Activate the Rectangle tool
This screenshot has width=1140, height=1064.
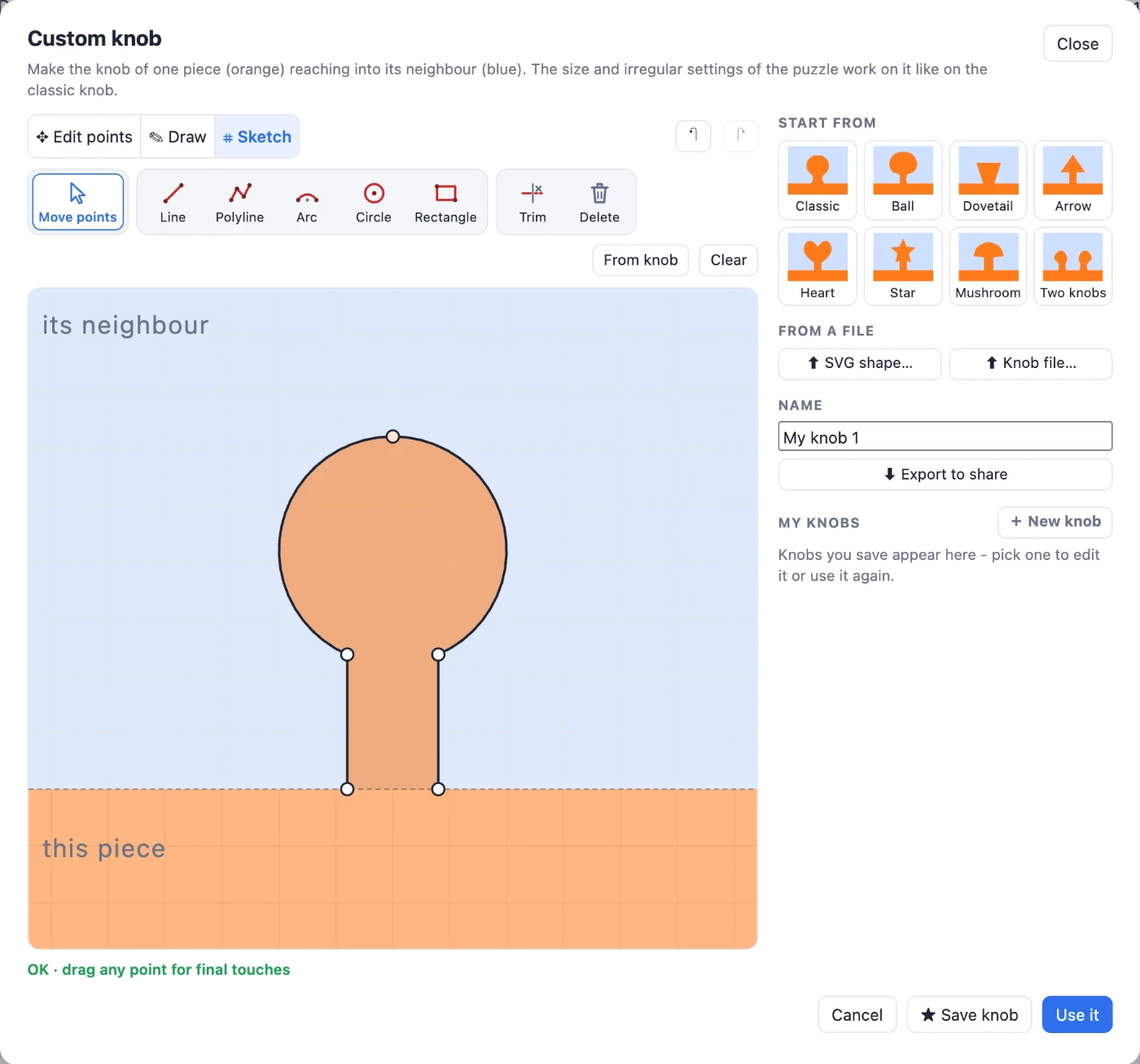tap(445, 203)
